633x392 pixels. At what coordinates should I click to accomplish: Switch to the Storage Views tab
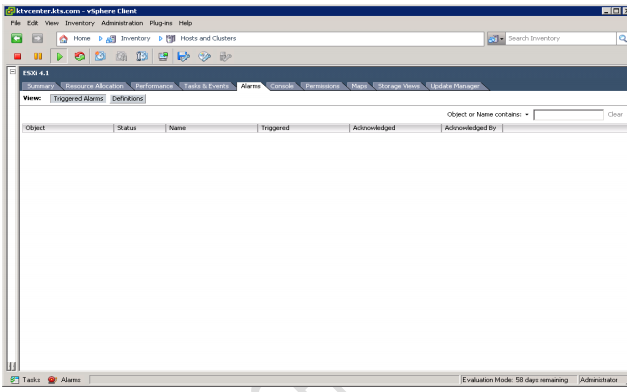(398, 86)
